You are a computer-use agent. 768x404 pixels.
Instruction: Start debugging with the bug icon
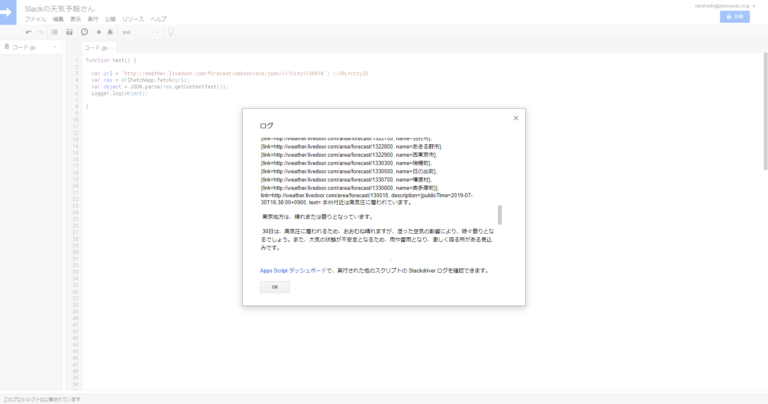click(110, 32)
